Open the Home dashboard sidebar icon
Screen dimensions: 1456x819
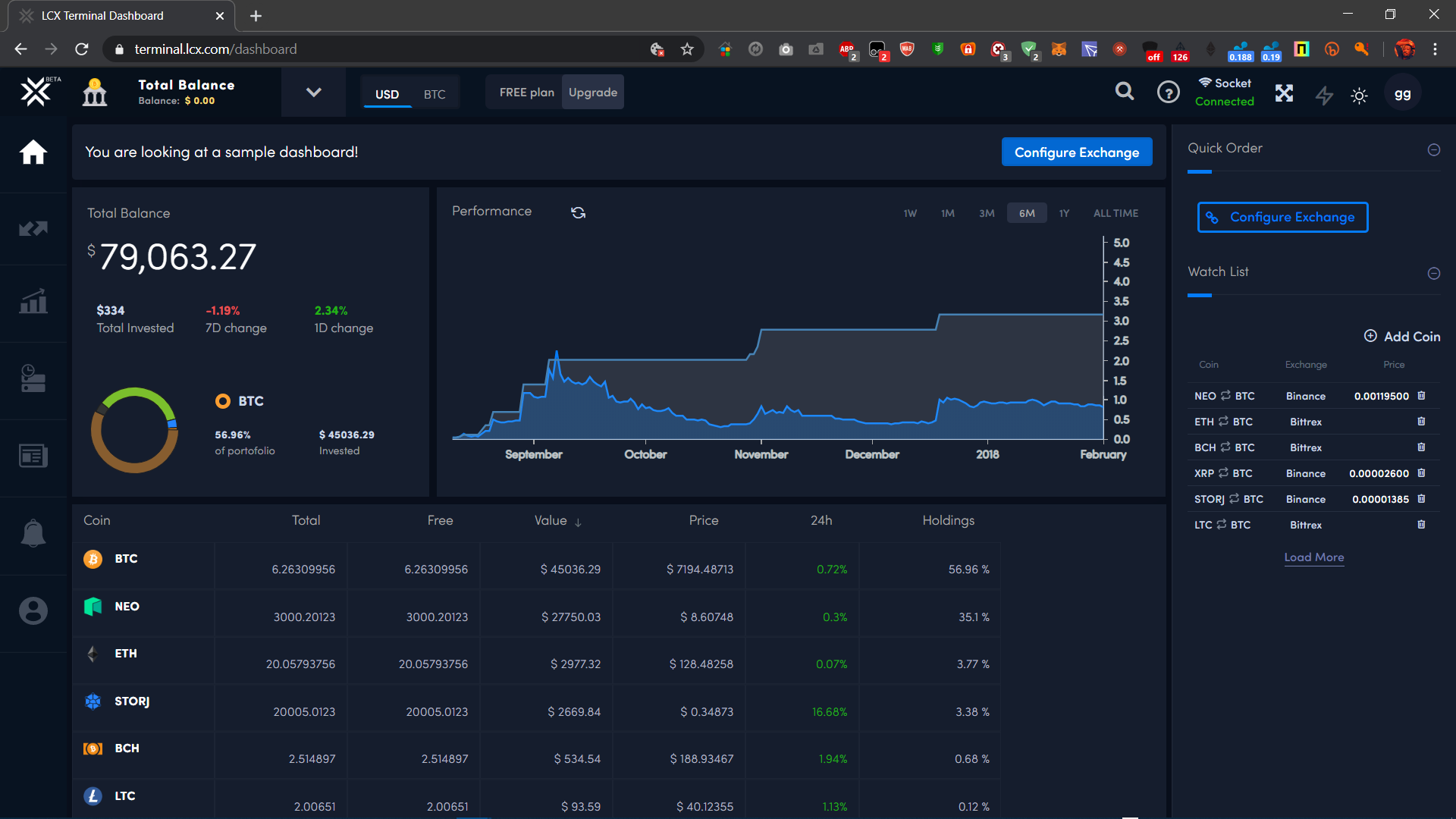click(x=33, y=153)
